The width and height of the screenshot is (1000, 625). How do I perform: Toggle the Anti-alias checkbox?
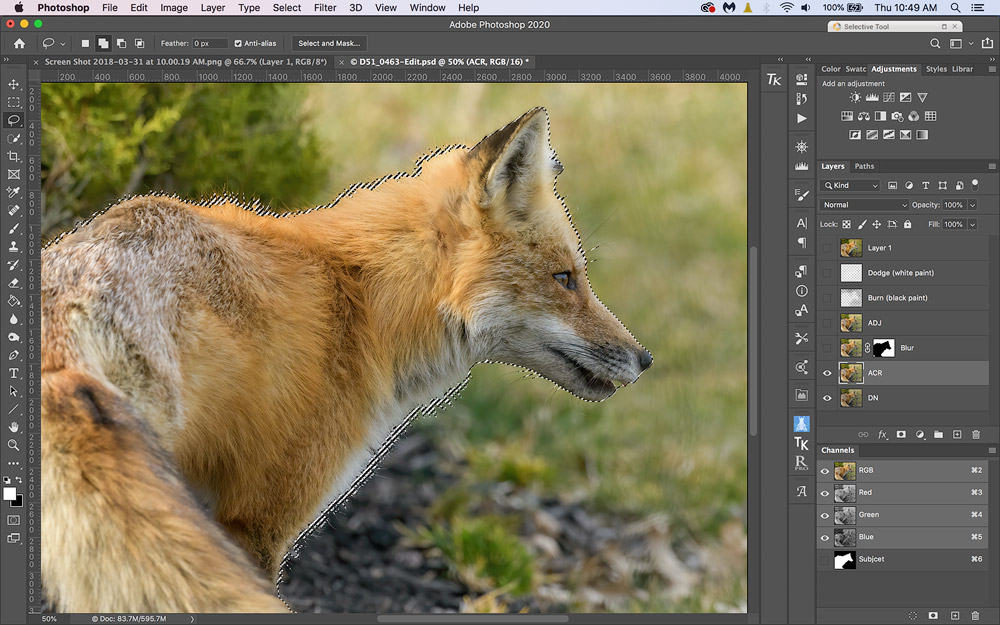coord(238,43)
